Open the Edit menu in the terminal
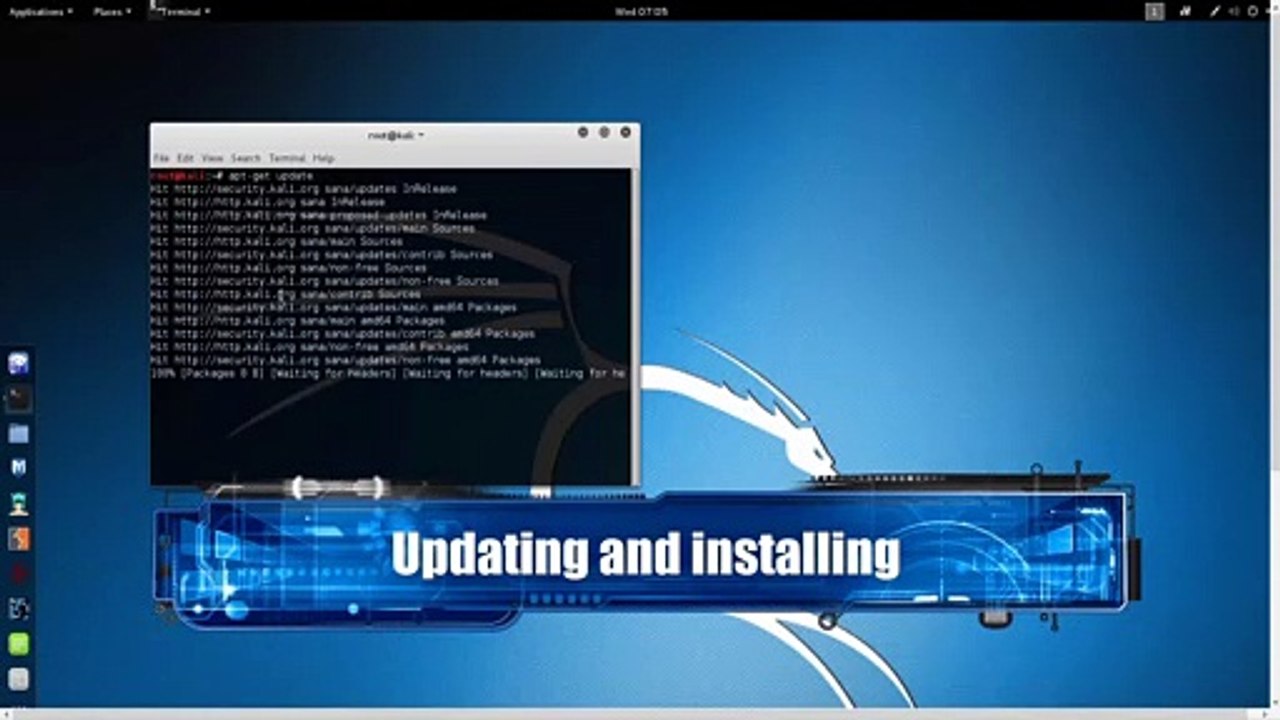 (185, 158)
